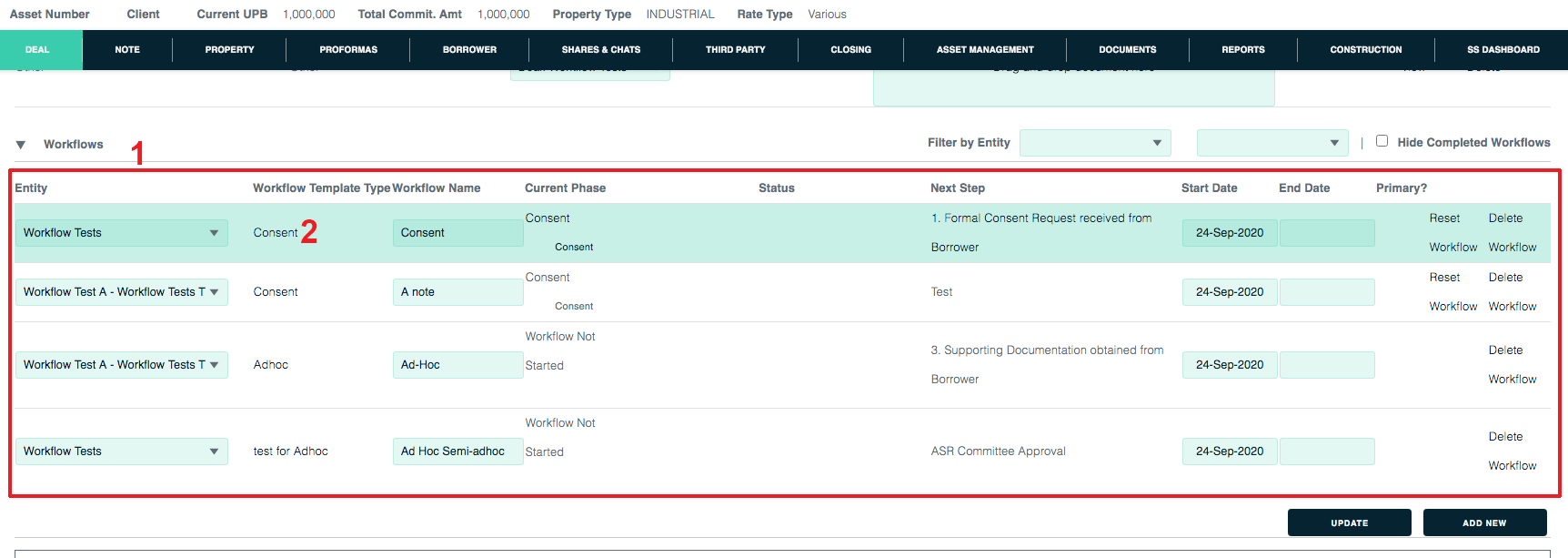The image size is (1568, 558).
Task: Click start date of Consent name row
Action: (x=1230, y=233)
